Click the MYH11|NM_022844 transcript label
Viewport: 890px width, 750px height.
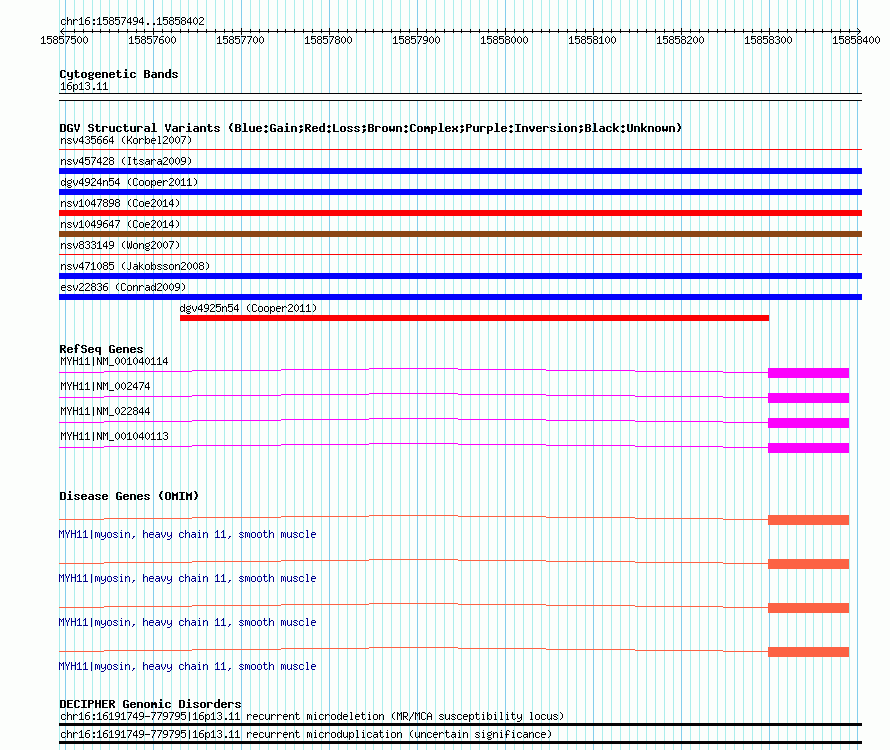point(106,412)
